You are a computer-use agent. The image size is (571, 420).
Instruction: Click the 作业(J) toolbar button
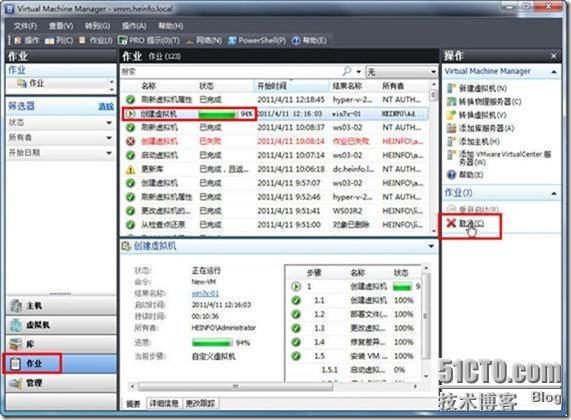point(97,40)
